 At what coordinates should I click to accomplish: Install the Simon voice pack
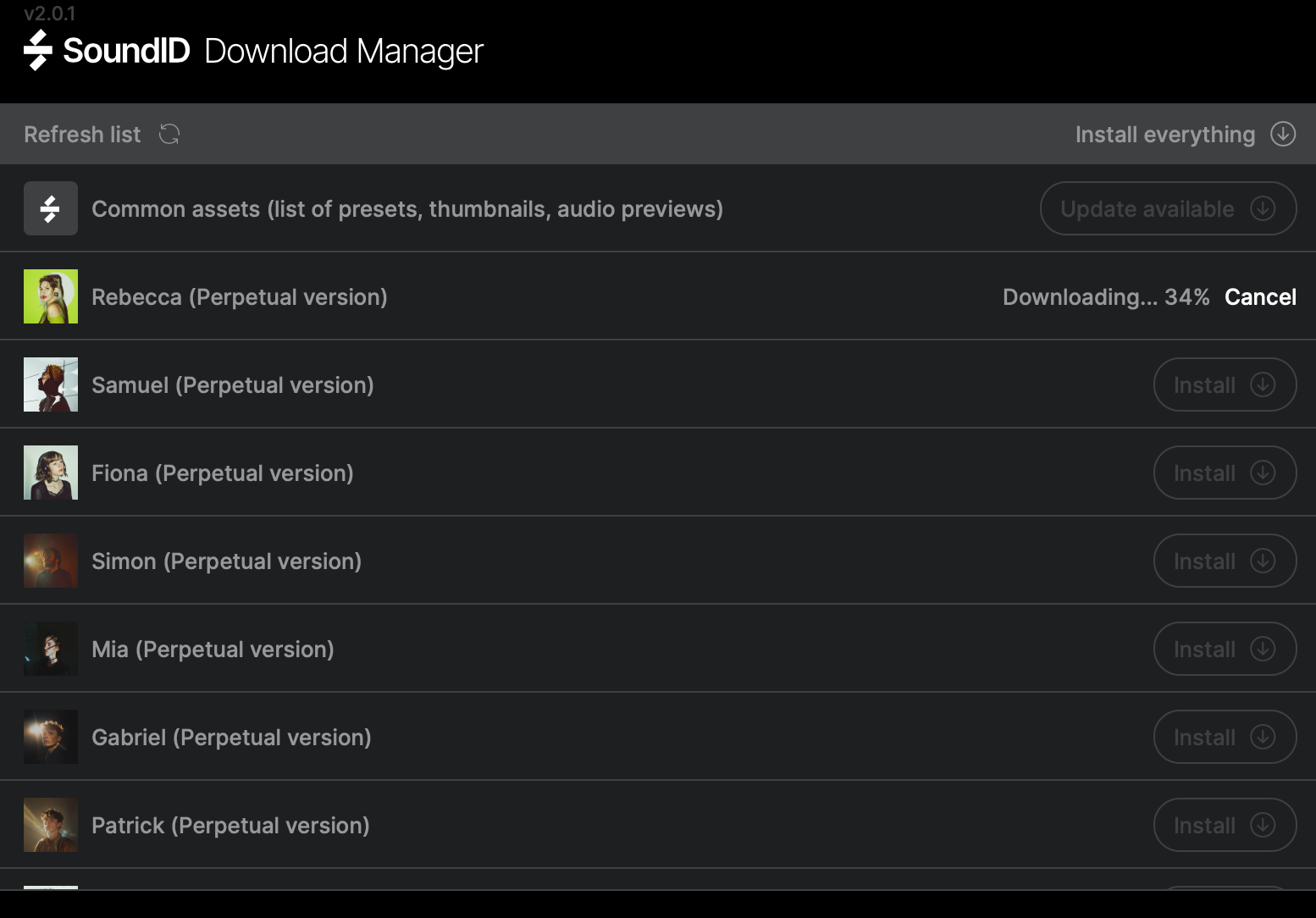(1224, 561)
